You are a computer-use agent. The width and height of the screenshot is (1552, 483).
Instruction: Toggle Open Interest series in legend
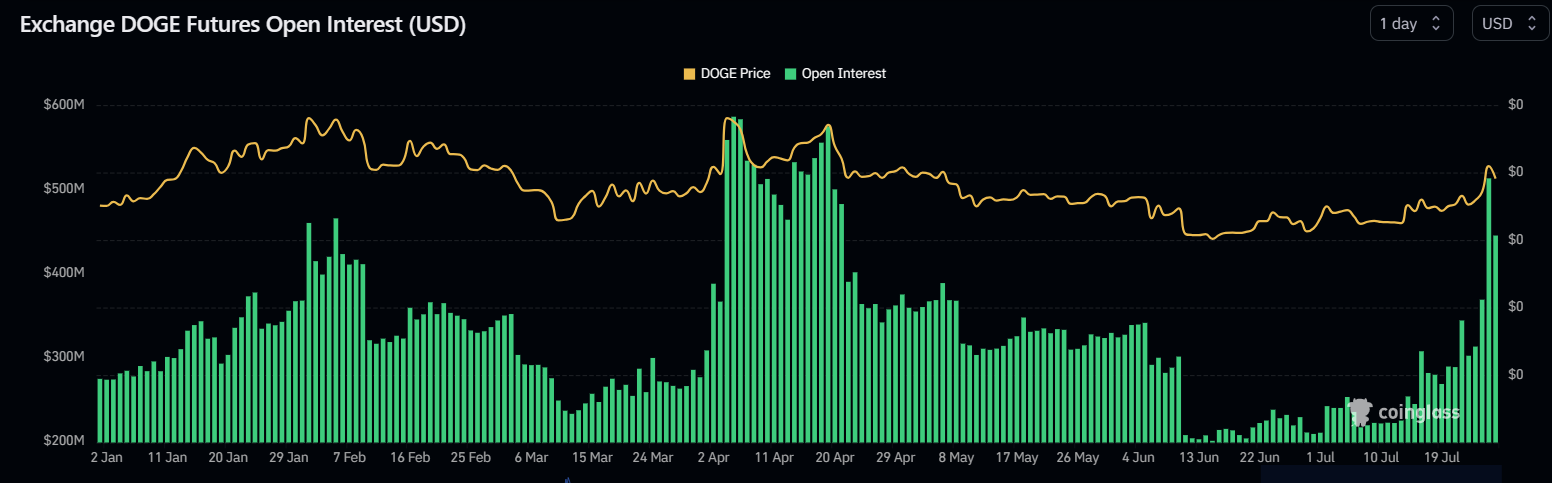pyautogui.click(x=836, y=73)
